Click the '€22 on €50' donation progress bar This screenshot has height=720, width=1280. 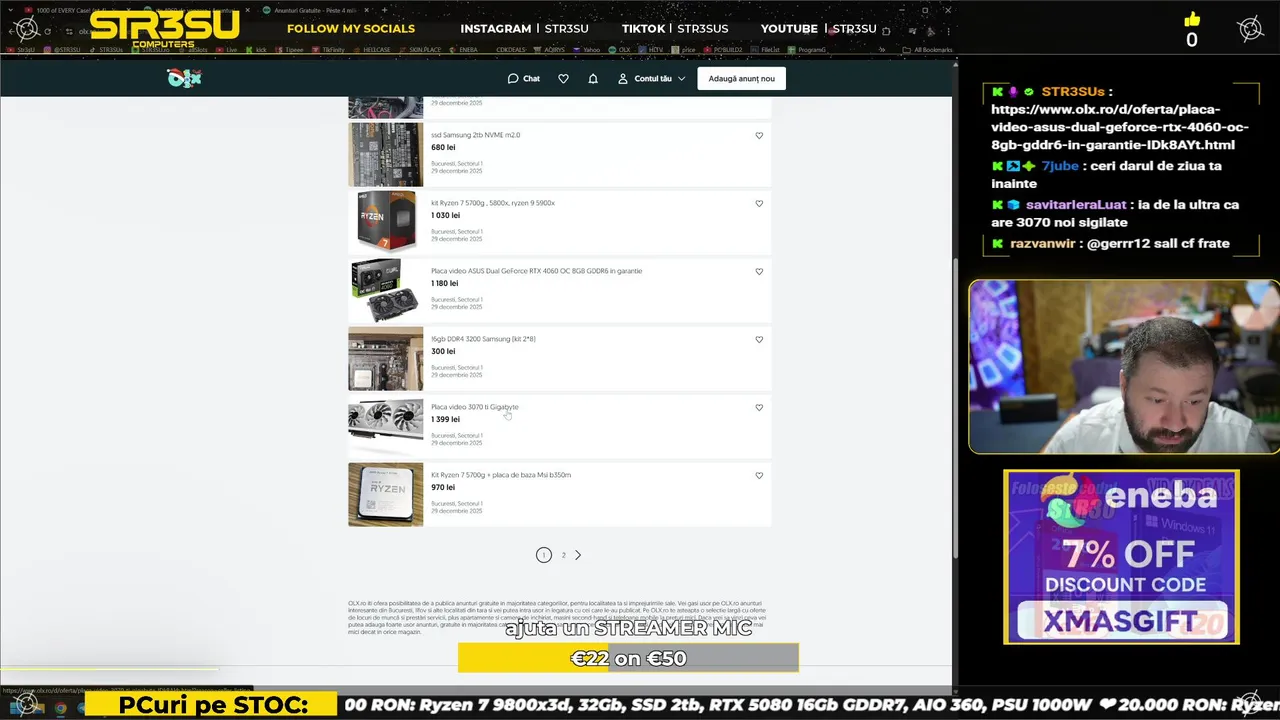pos(628,658)
